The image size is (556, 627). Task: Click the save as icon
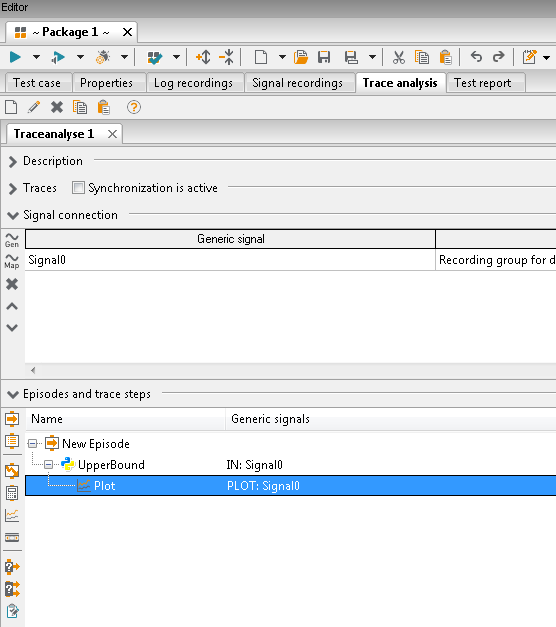pos(351,57)
